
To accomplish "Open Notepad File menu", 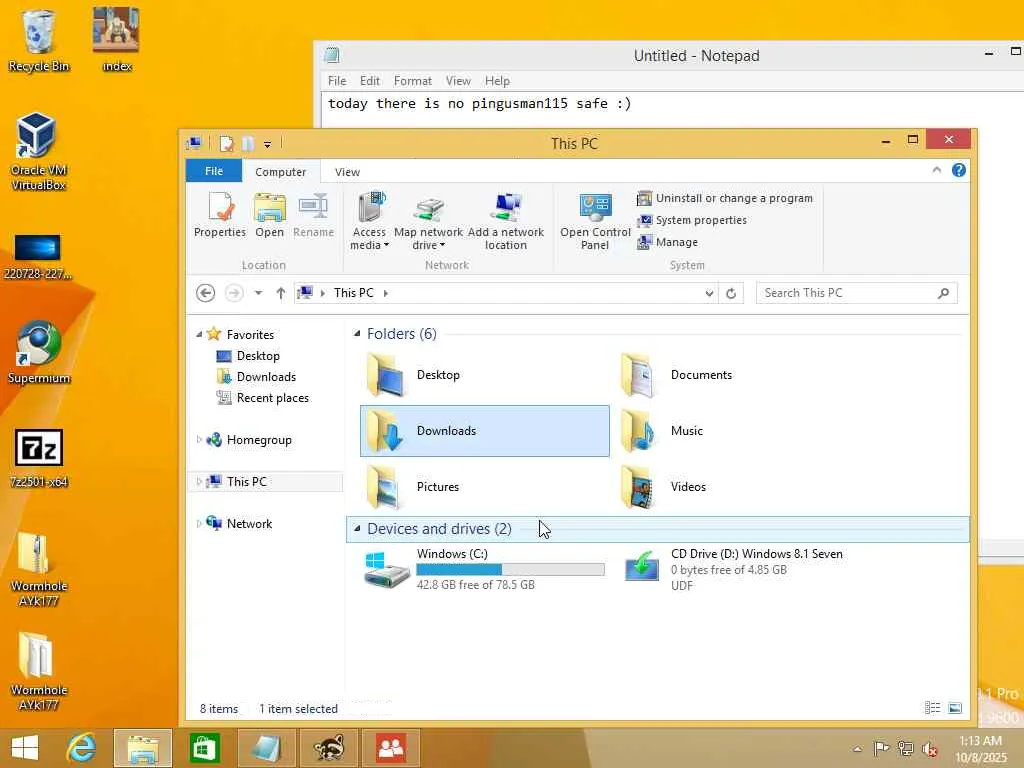I will coord(337,81).
